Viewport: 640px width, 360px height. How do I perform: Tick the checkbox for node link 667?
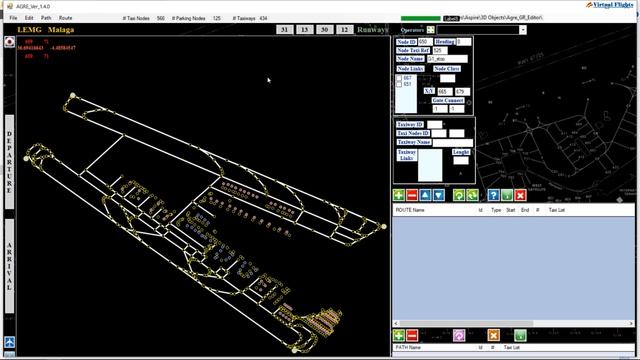(x=399, y=78)
